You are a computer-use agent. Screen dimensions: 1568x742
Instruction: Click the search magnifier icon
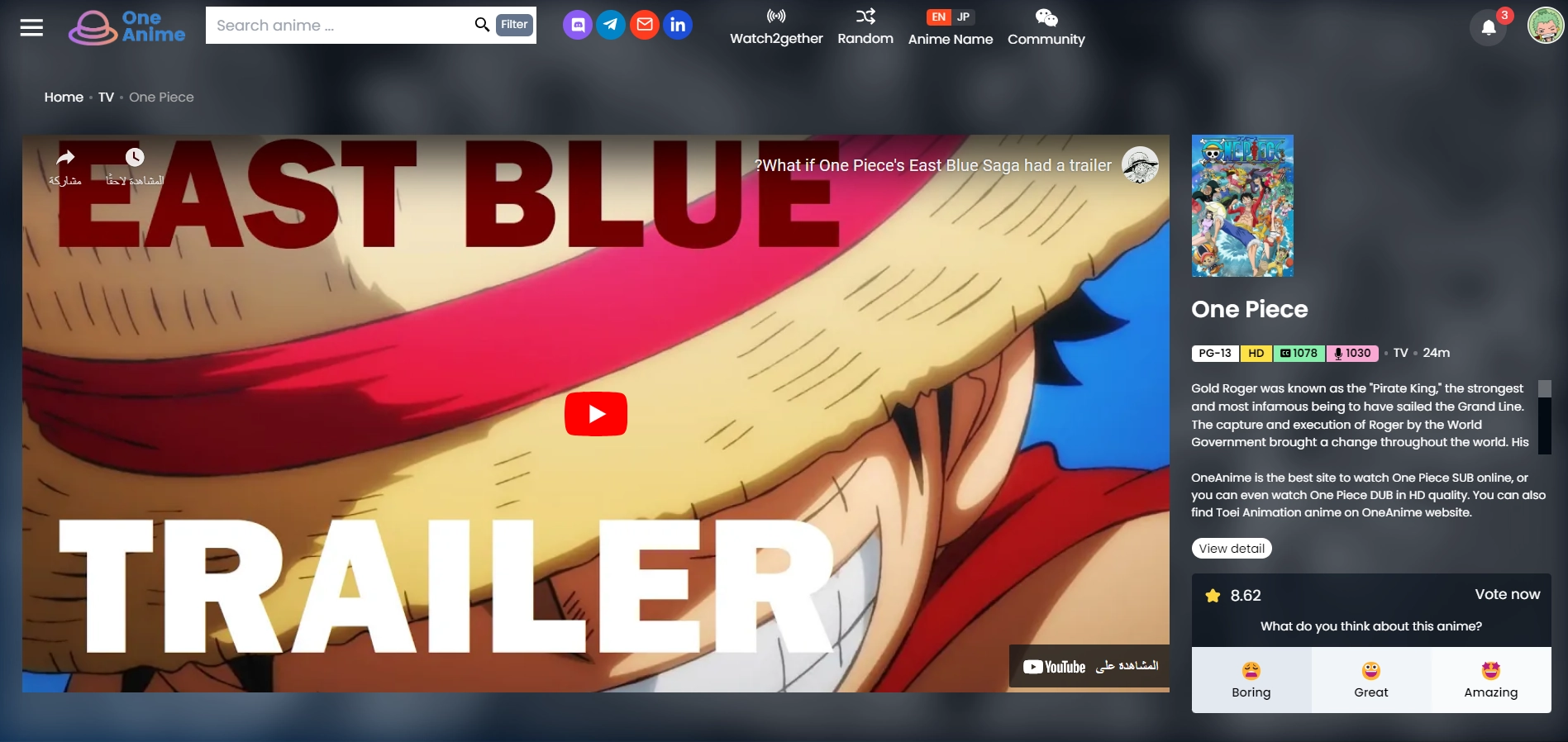coord(482,25)
